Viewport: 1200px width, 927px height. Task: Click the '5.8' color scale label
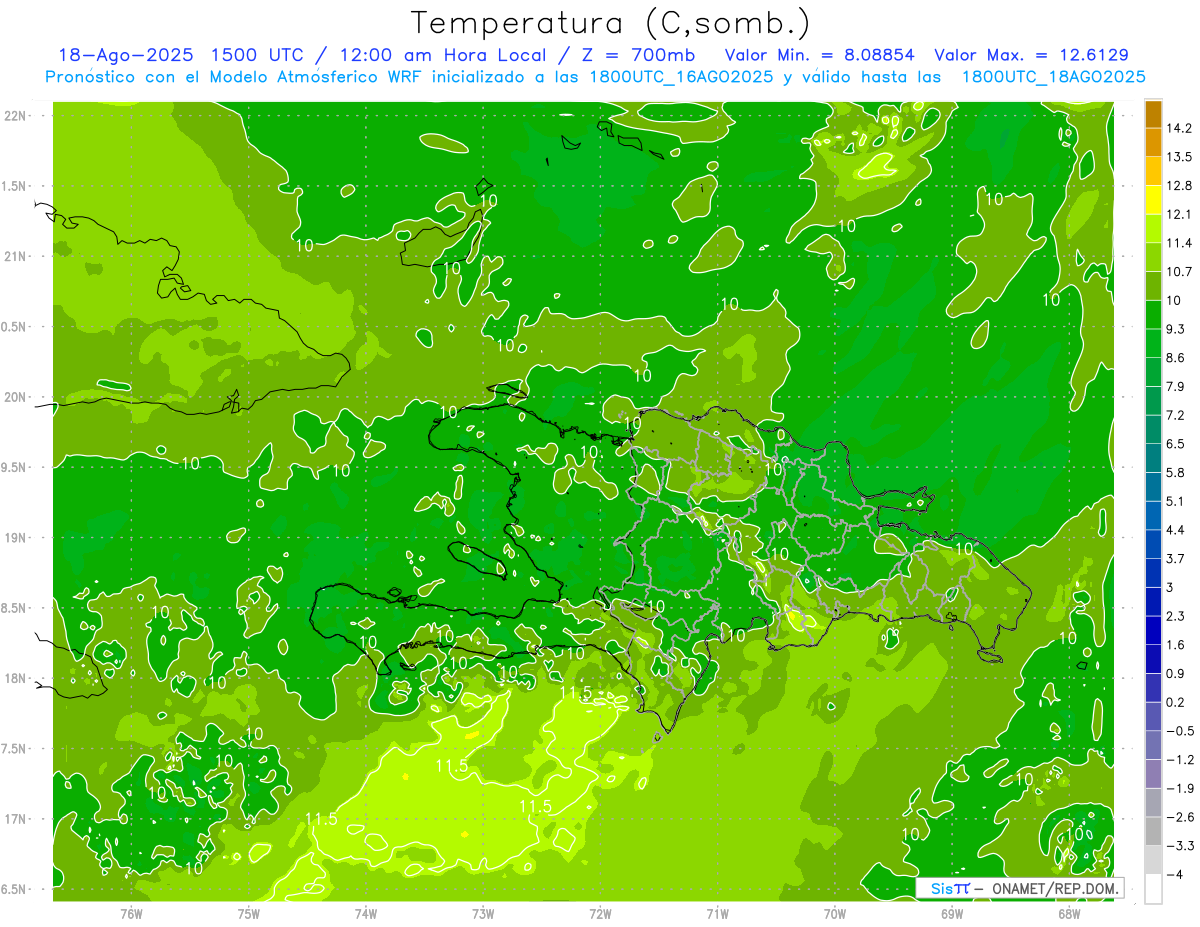coord(1176,472)
